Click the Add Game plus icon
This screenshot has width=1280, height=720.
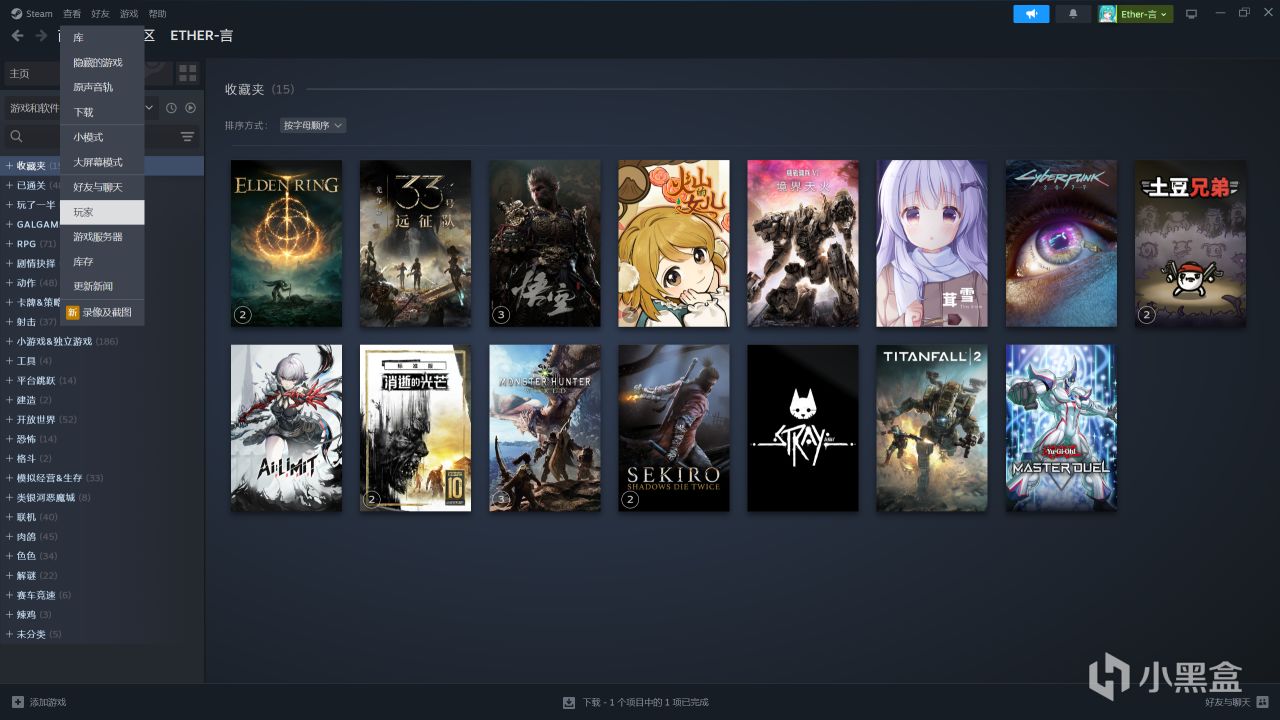pos(17,702)
